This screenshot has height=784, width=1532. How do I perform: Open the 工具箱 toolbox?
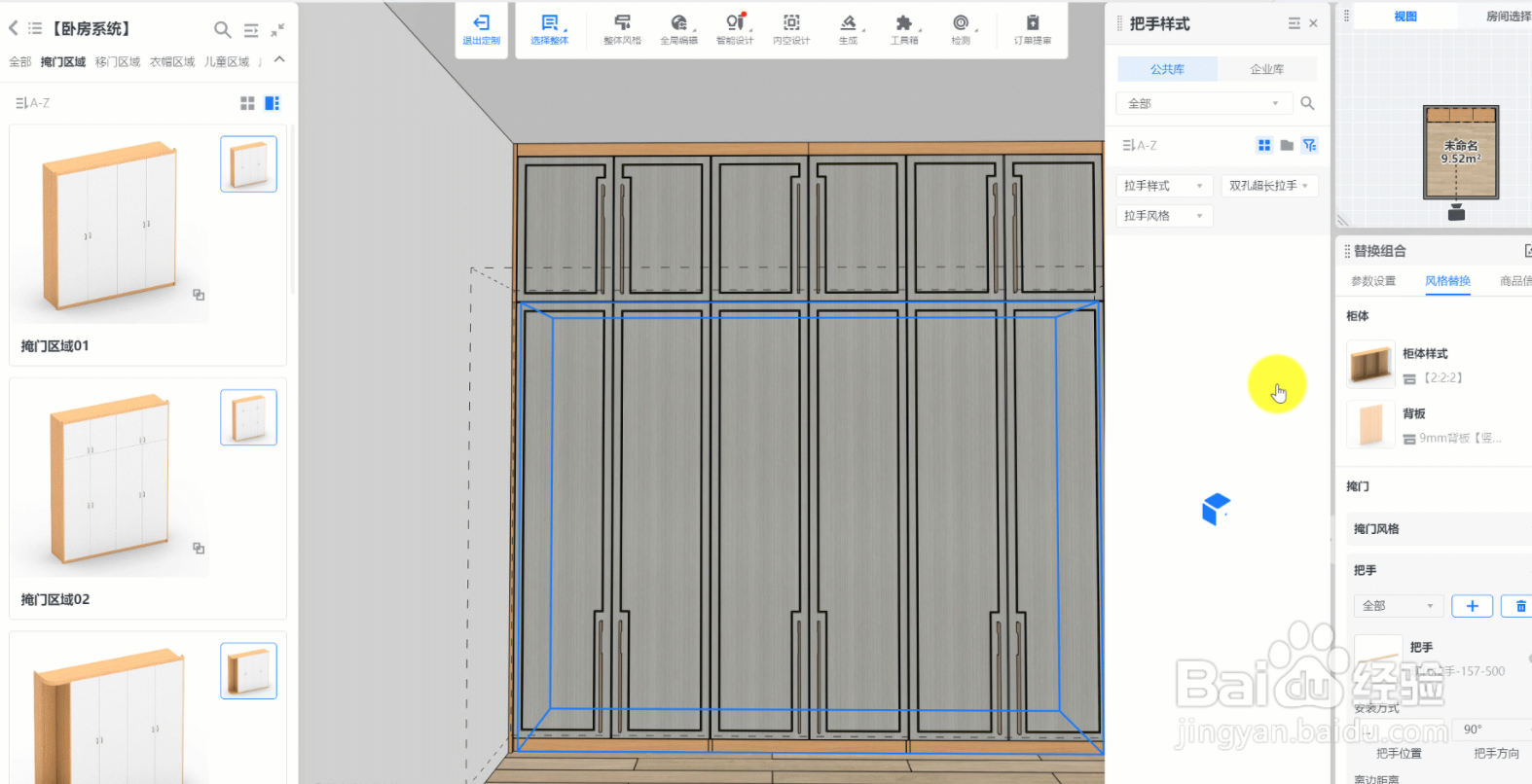pyautogui.click(x=904, y=29)
